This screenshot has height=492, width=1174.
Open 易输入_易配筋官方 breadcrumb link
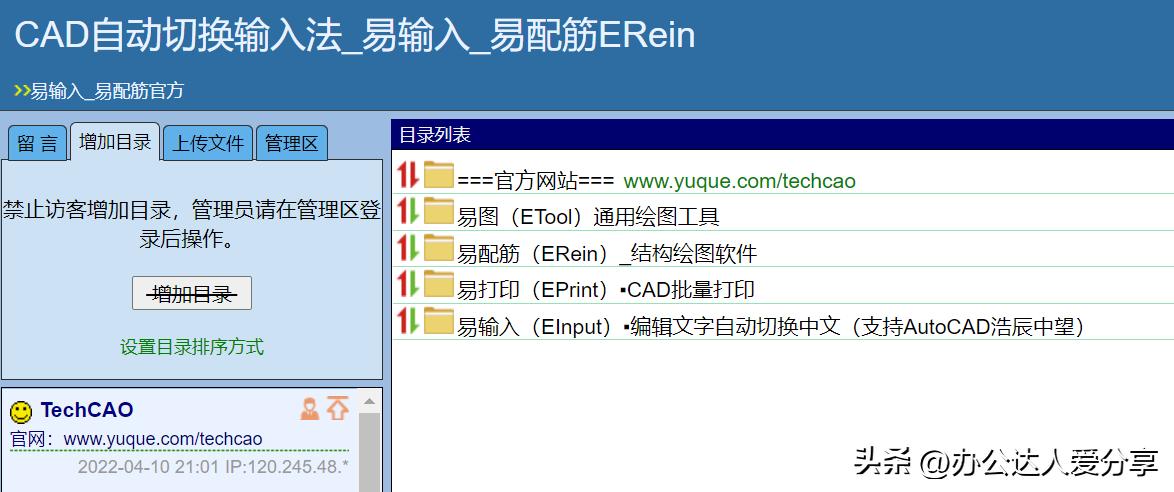pyautogui.click(x=107, y=91)
